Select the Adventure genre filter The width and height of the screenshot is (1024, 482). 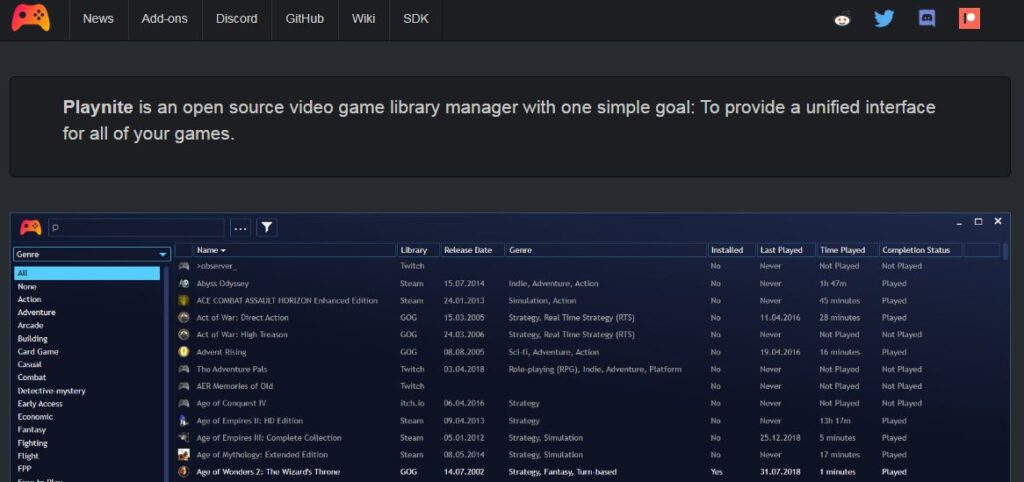click(37, 313)
